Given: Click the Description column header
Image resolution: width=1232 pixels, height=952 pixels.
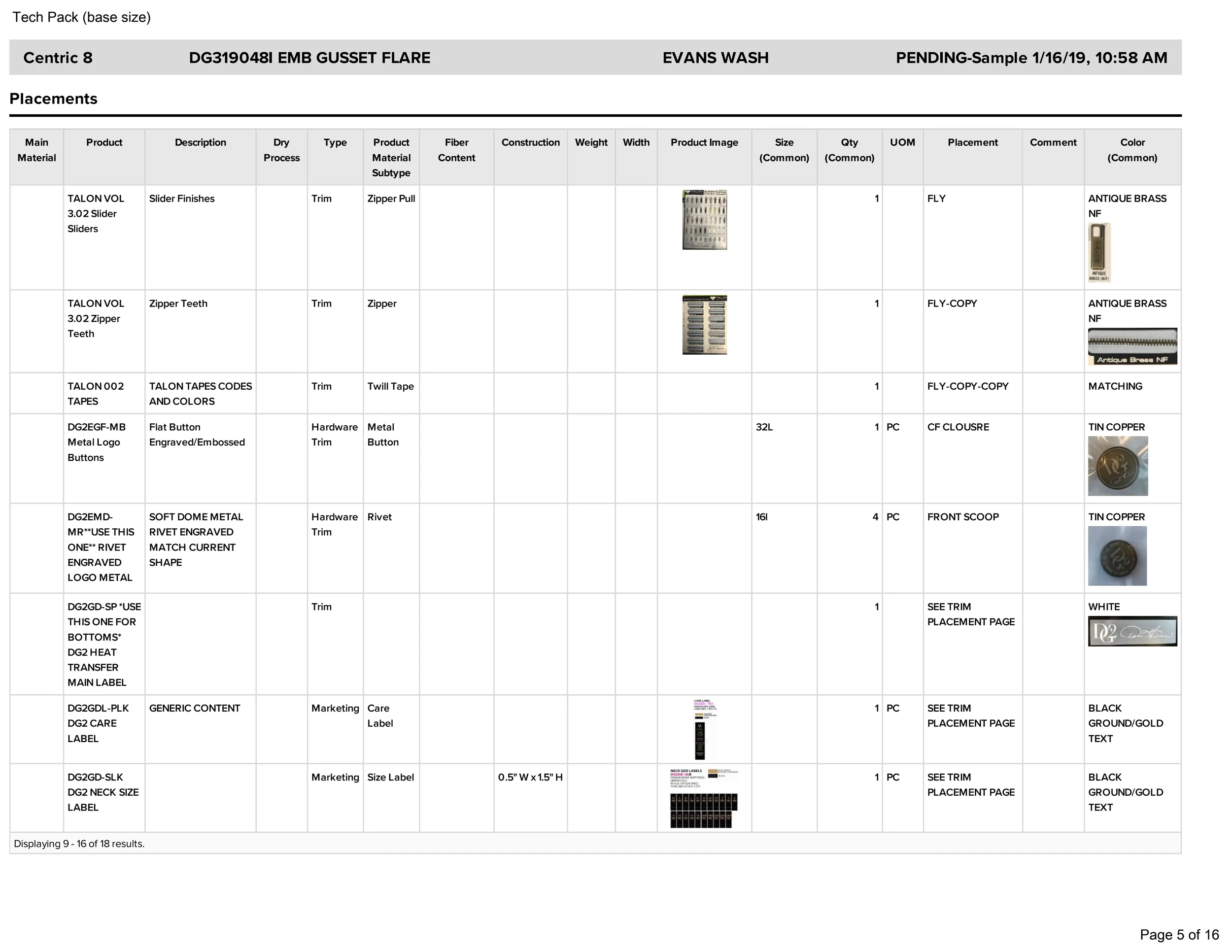Looking at the screenshot, I should [x=200, y=143].
